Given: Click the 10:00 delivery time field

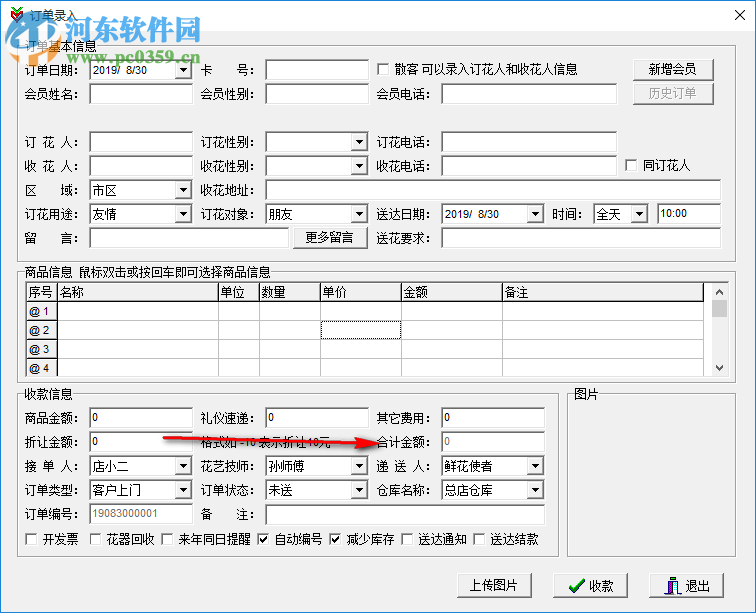Looking at the screenshot, I should 689,214.
